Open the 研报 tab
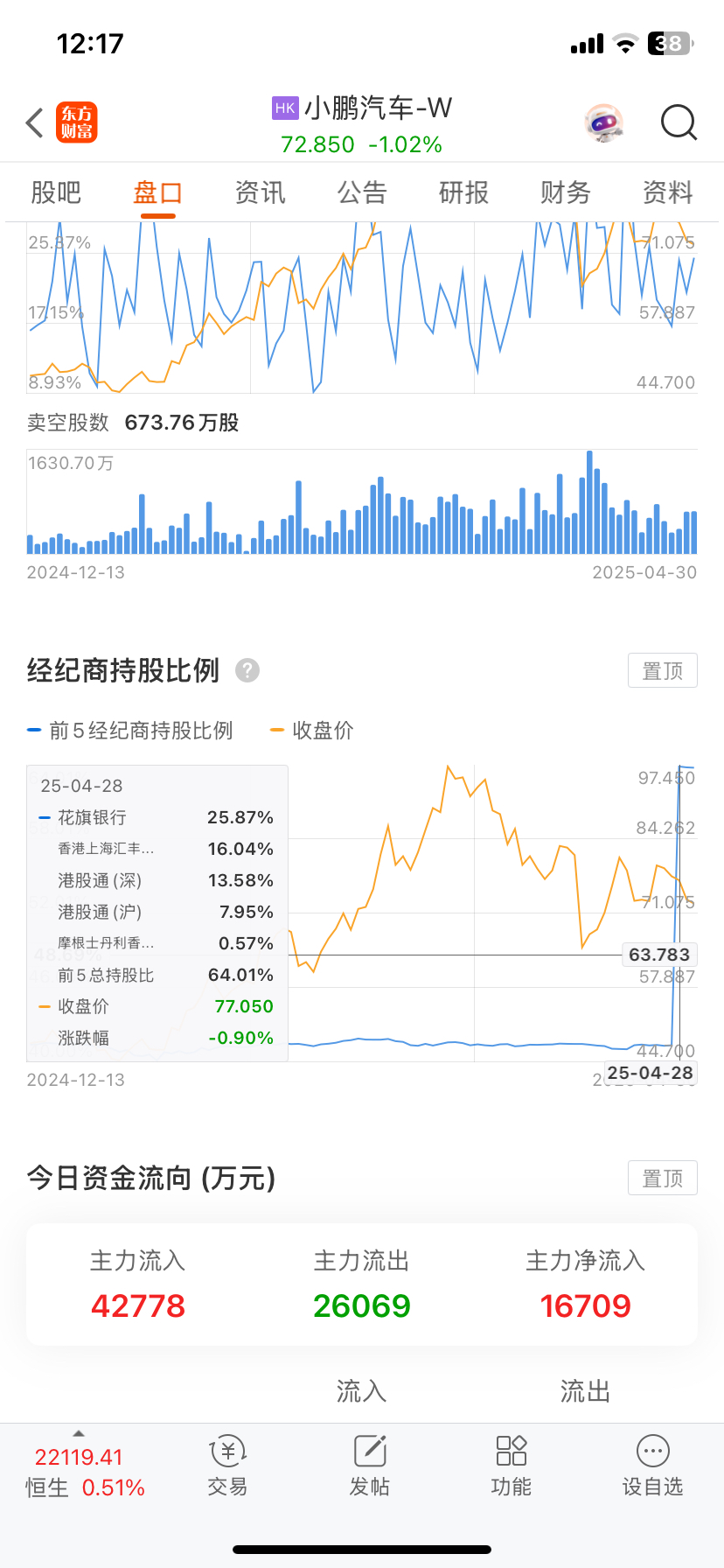This screenshot has width=724, height=1568. (x=463, y=192)
